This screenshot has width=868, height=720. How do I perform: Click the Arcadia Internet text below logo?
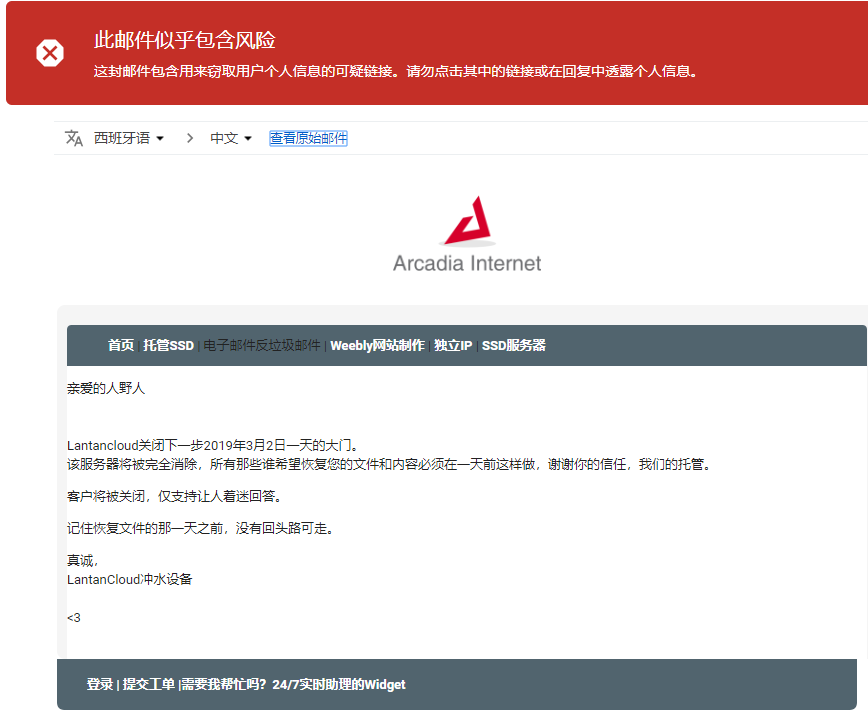[x=467, y=263]
